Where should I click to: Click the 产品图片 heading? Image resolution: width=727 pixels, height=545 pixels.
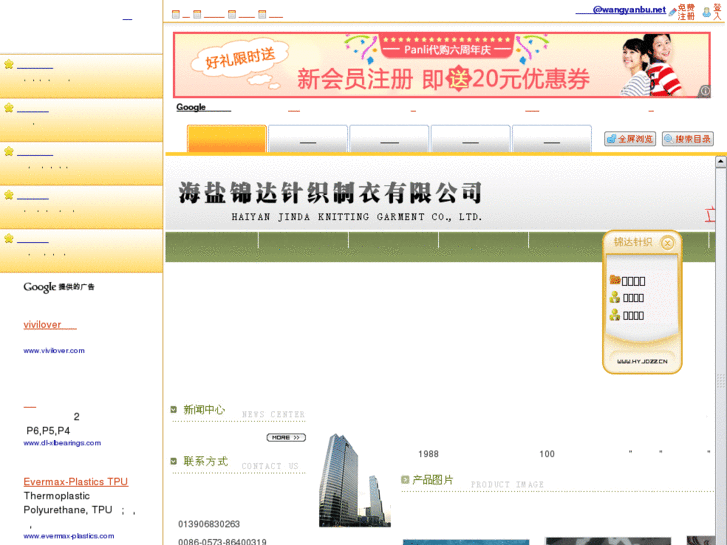pyautogui.click(x=433, y=480)
